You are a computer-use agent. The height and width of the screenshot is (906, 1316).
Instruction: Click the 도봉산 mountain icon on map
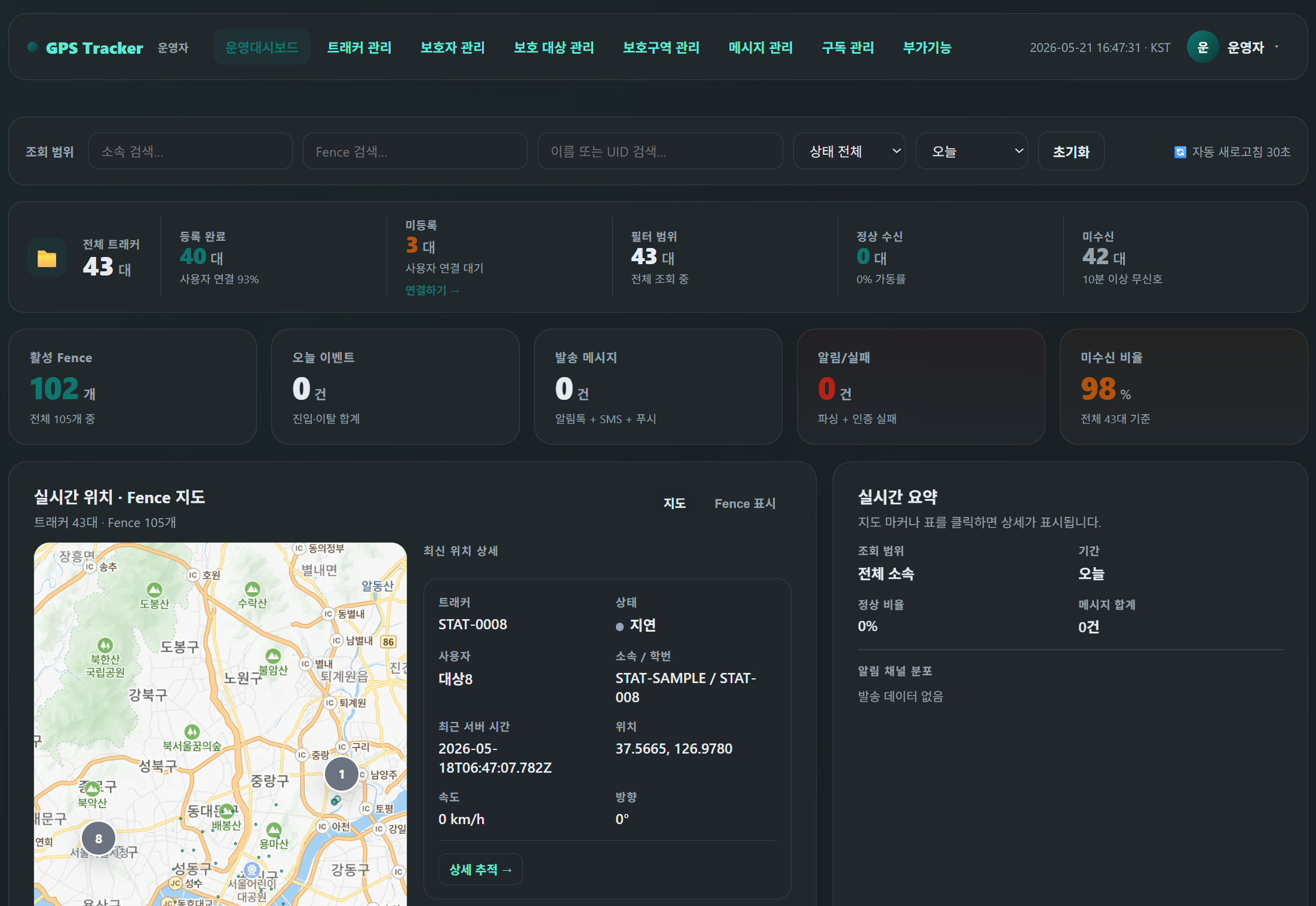155,590
